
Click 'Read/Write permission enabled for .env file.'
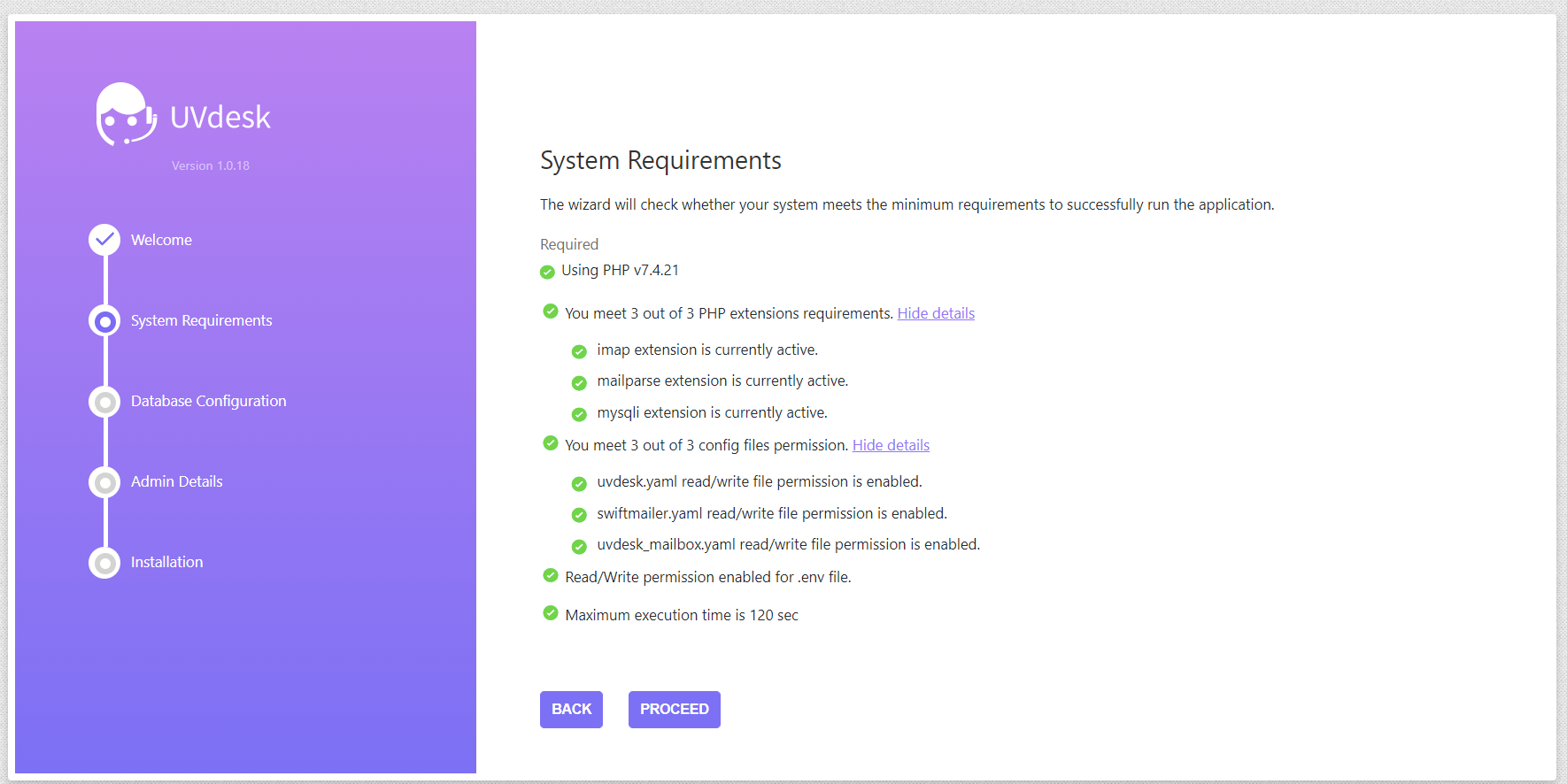(x=708, y=577)
